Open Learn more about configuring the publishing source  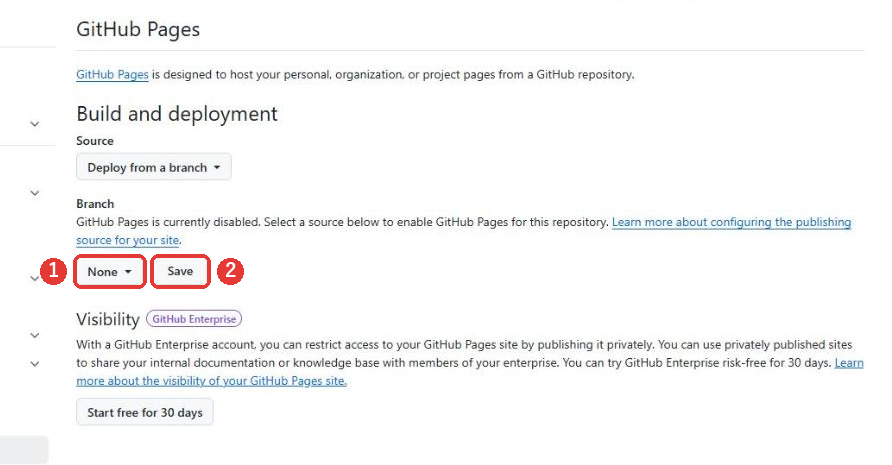click(x=464, y=231)
